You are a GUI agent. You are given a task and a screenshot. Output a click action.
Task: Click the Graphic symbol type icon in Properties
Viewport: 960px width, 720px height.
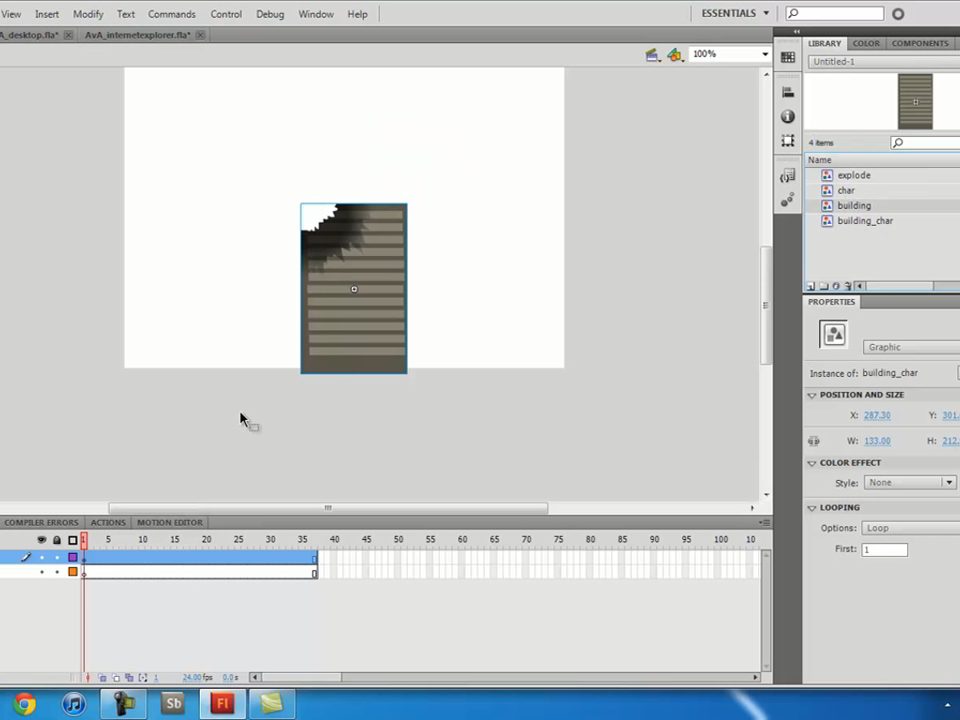(833, 334)
